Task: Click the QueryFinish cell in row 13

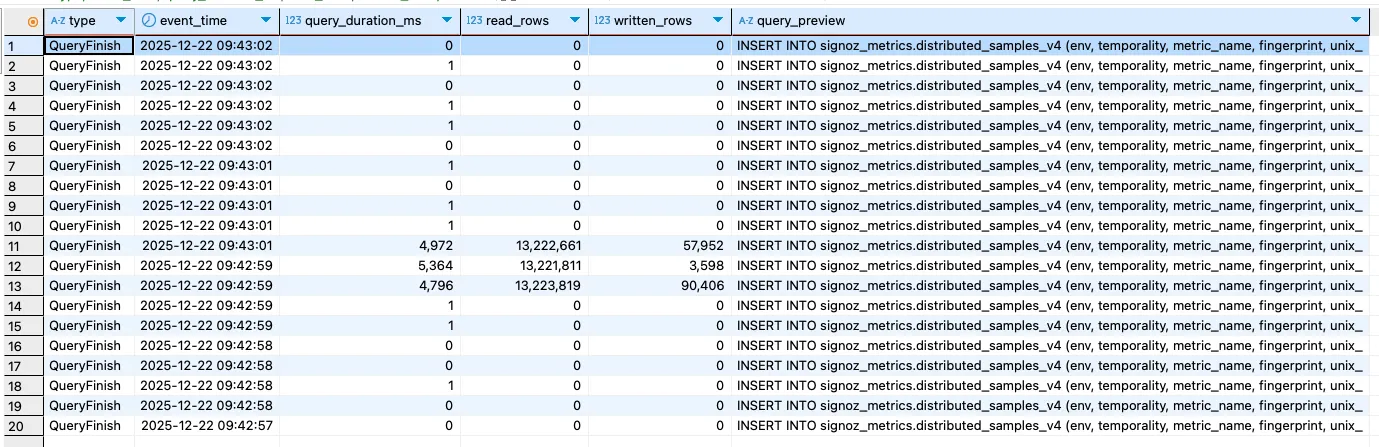Action: (89, 285)
